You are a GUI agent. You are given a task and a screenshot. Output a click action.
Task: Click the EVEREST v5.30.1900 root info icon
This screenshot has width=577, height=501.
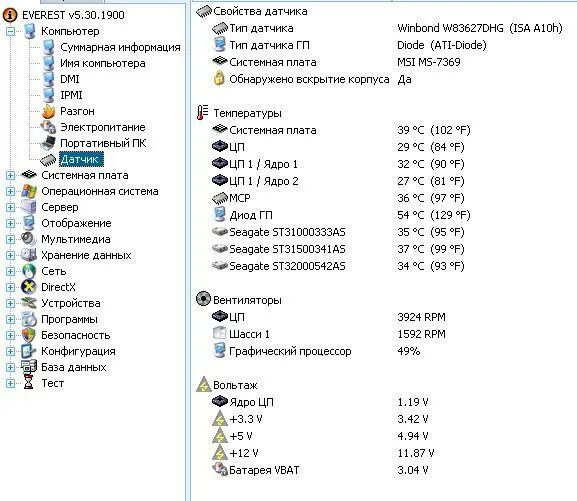coord(10,15)
